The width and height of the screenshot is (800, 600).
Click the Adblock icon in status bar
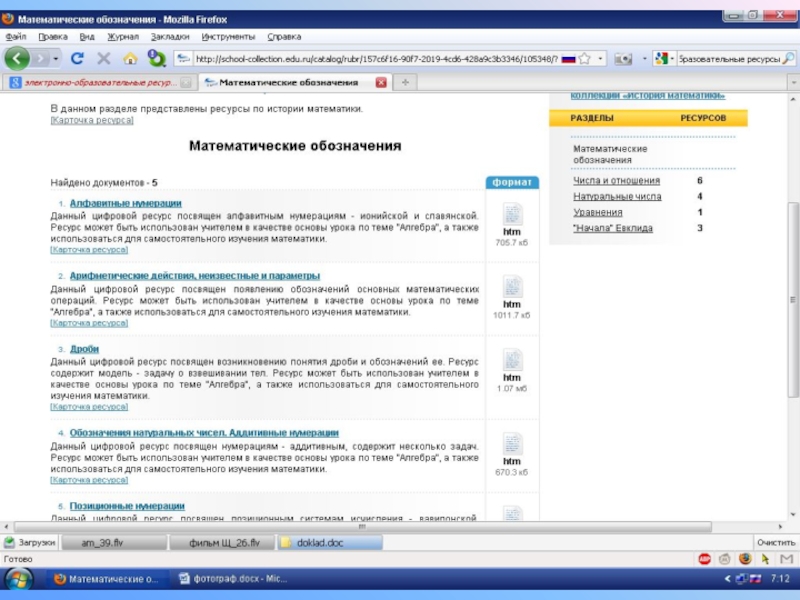[x=705, y=559]
